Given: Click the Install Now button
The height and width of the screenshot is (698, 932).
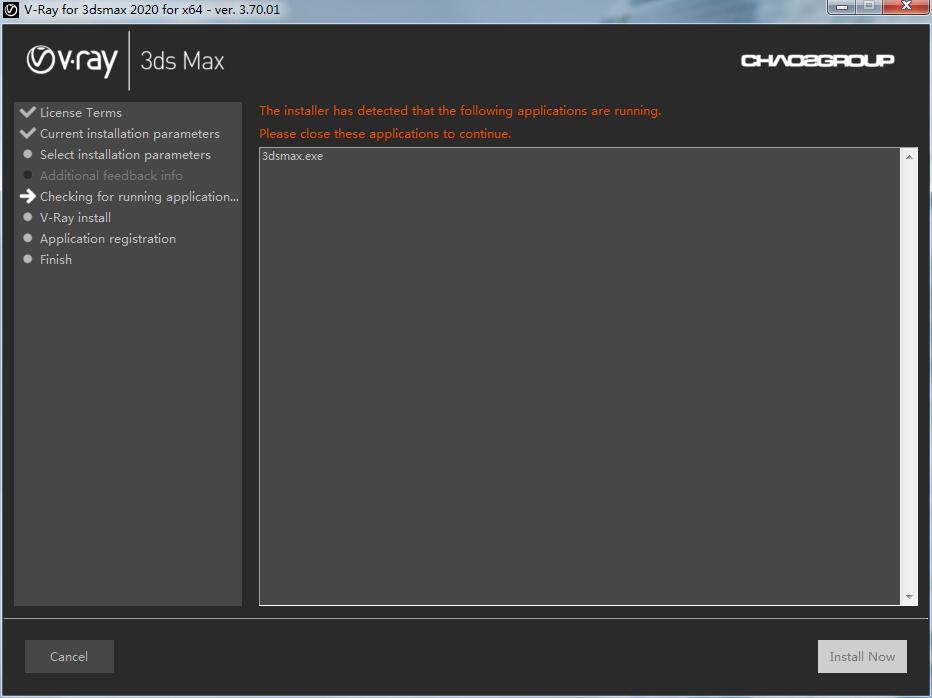Looking at the screenshot, I should (862, 657).
